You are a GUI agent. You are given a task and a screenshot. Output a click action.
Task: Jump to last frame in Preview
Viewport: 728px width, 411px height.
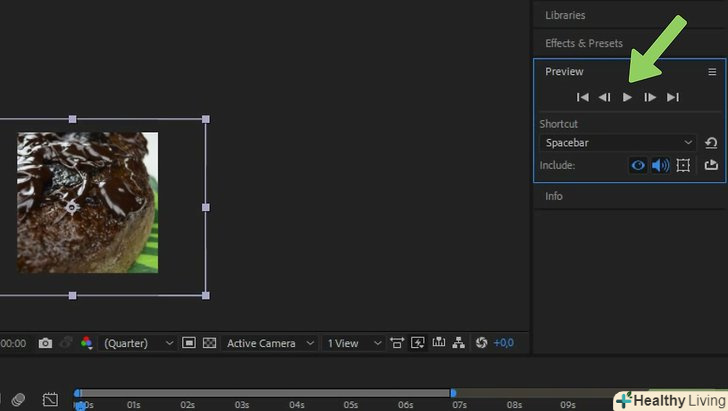point(673,97)
